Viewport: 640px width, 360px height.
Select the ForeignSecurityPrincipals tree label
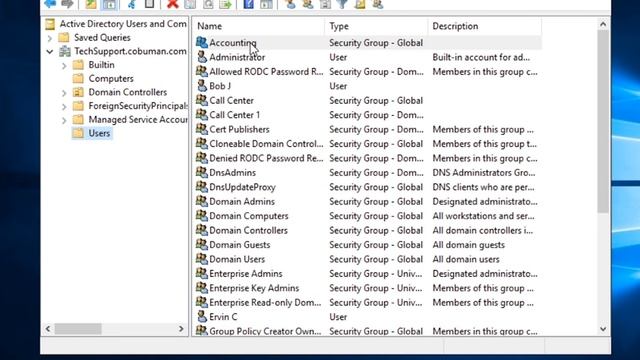point(138,106)
